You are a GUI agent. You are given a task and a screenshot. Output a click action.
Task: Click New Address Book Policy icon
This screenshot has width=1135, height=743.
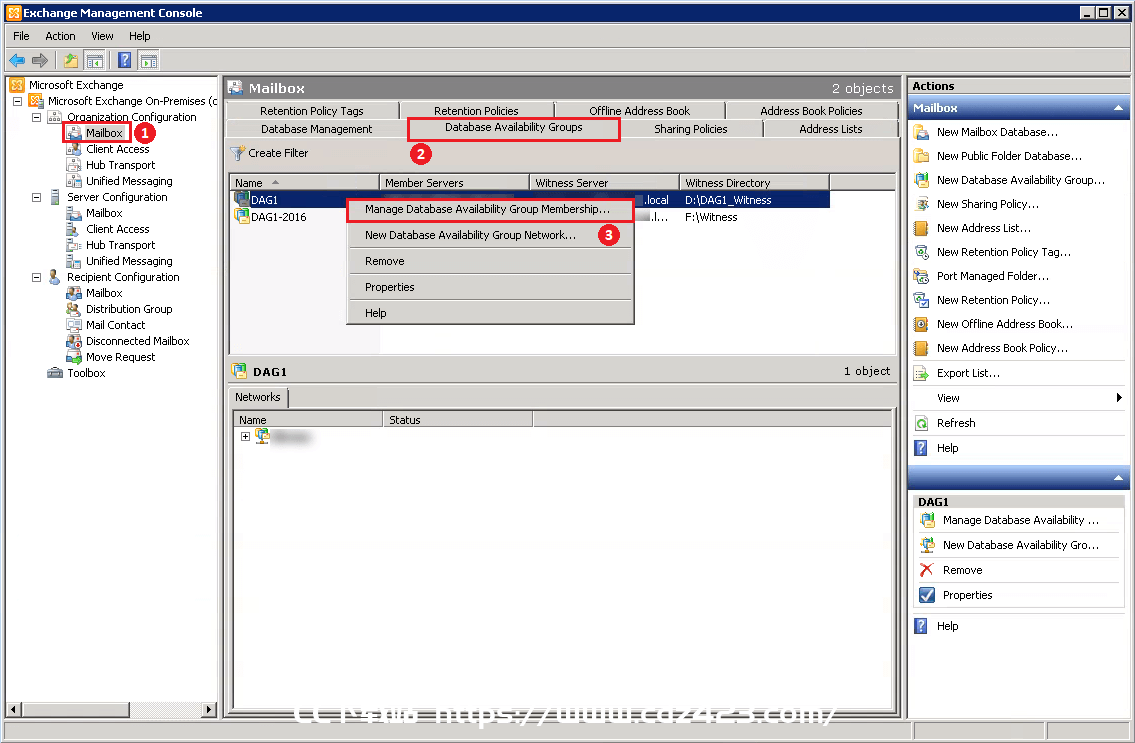pyautogui.click(x=921, y=348)
